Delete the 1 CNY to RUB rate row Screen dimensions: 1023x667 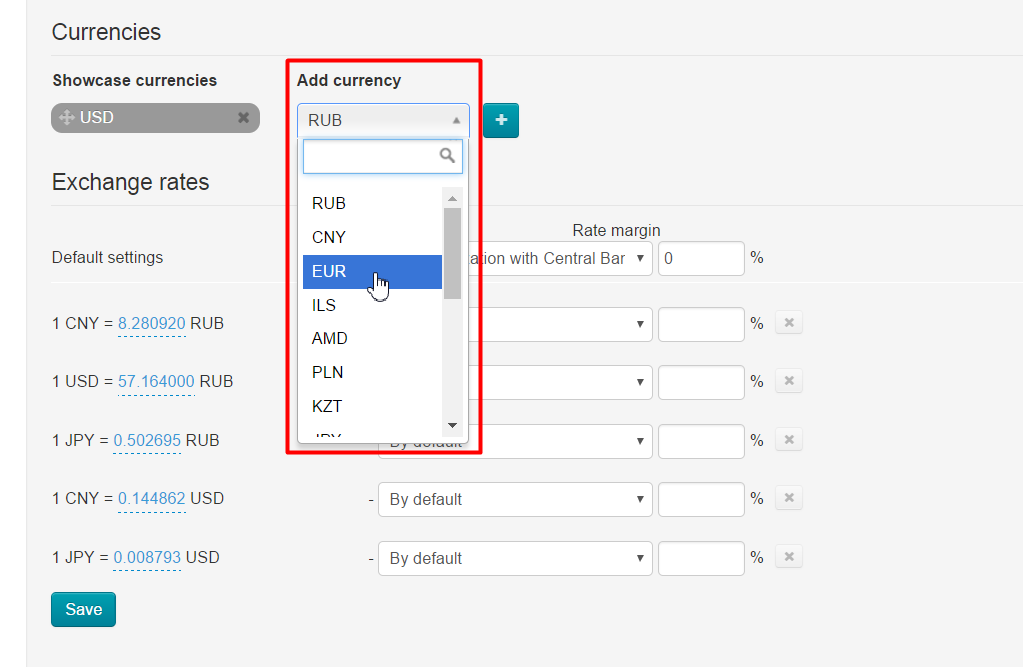click(x=789, y=322)
